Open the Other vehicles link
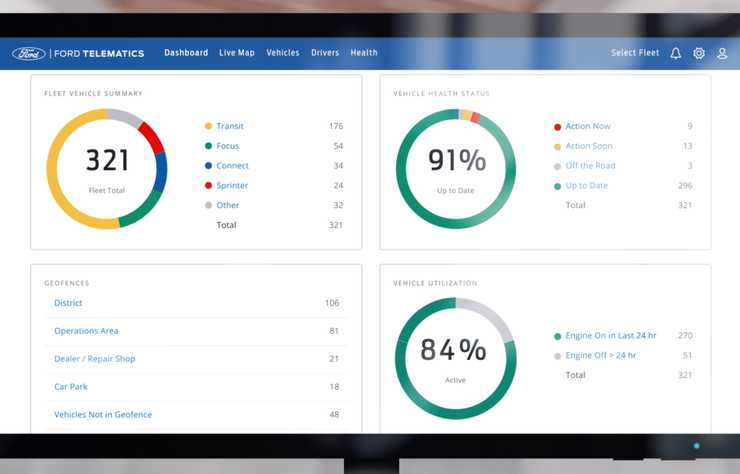This screenshot has height=474, width=740. click(227, 205)
